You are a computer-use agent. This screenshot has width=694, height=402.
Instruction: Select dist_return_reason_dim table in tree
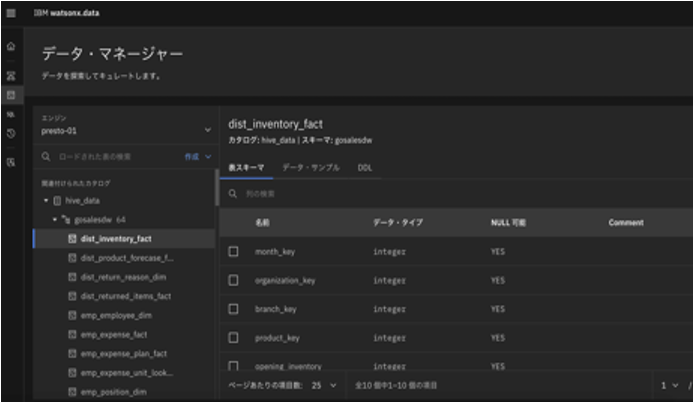tap(124, 277)
